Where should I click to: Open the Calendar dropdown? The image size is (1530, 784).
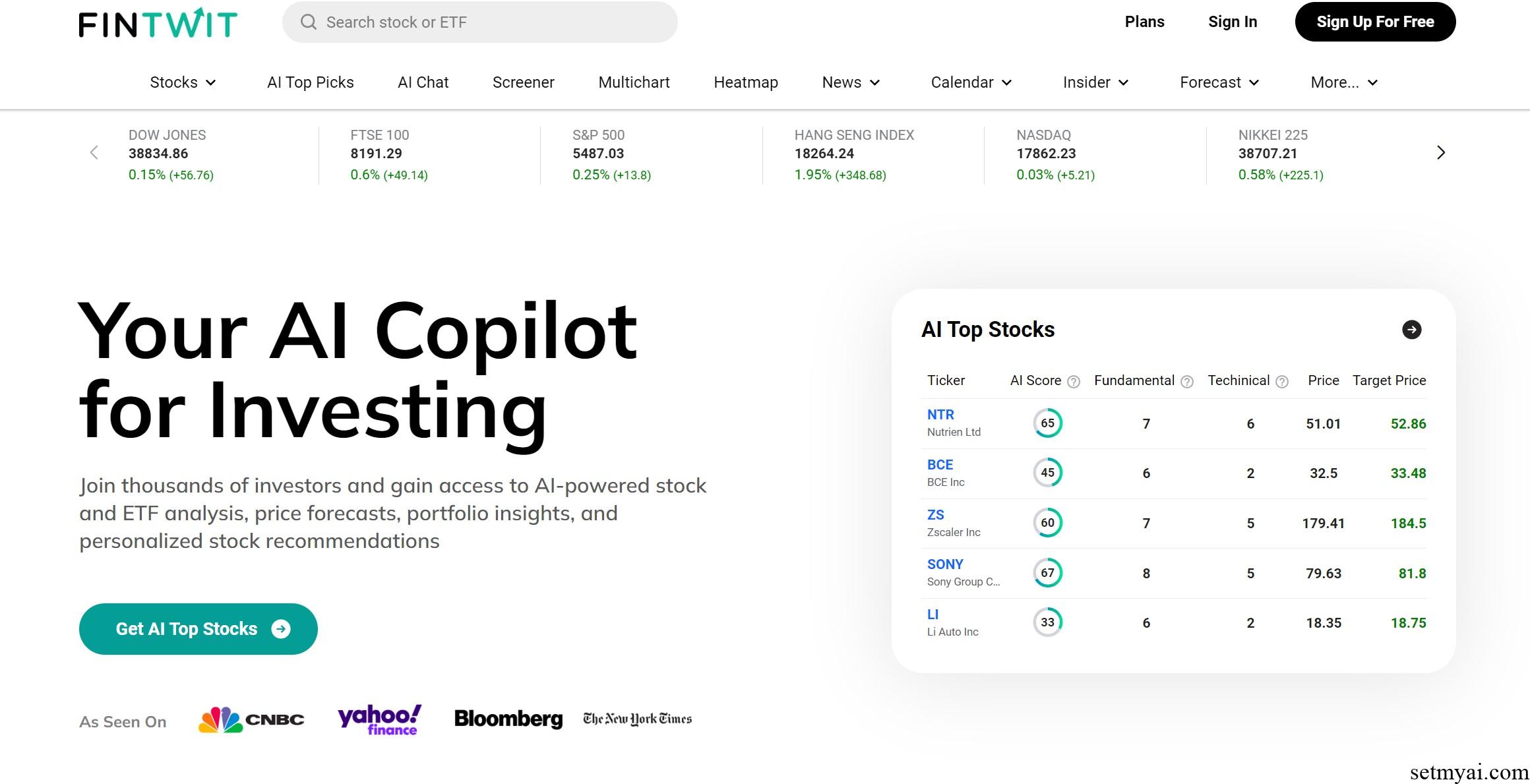tap(971, 82)
